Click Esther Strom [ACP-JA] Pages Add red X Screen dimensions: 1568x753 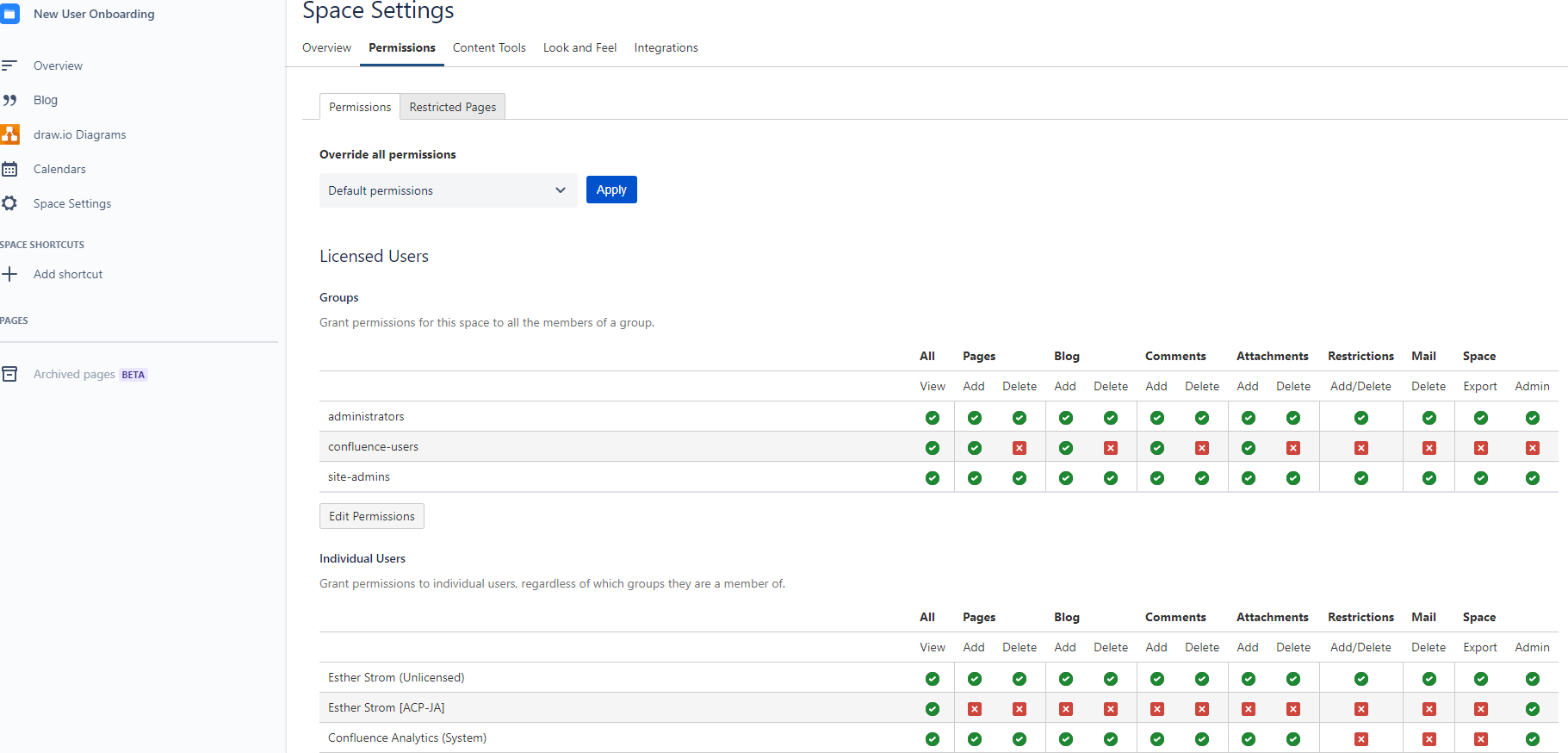click(x=975, y=709)
